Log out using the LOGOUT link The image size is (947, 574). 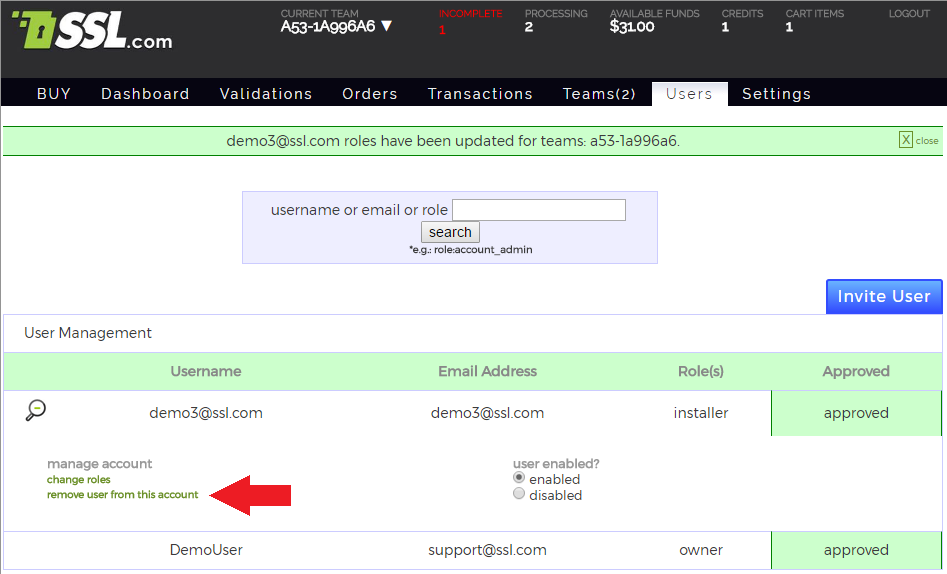pos(908,14)
